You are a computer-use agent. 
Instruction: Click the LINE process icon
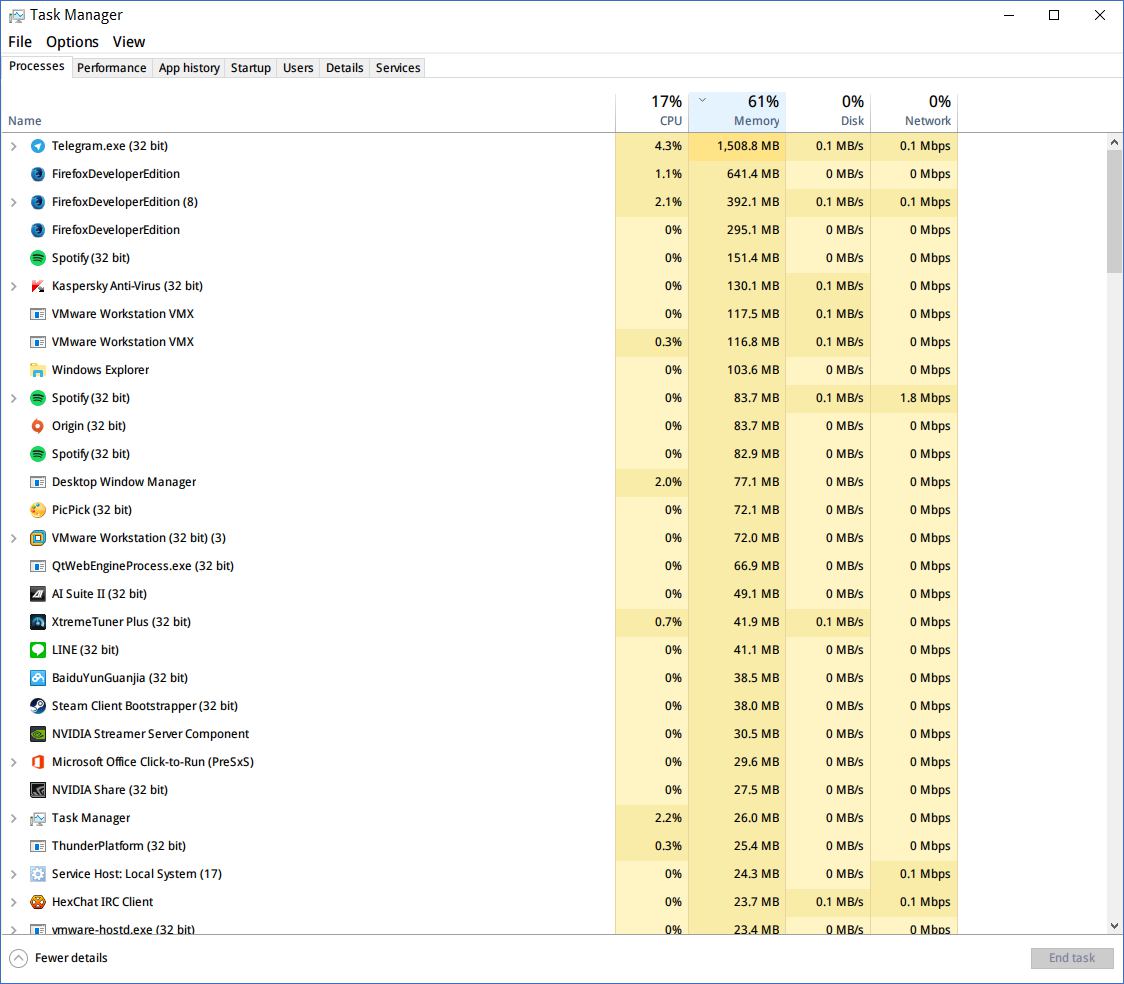(38, 649)
